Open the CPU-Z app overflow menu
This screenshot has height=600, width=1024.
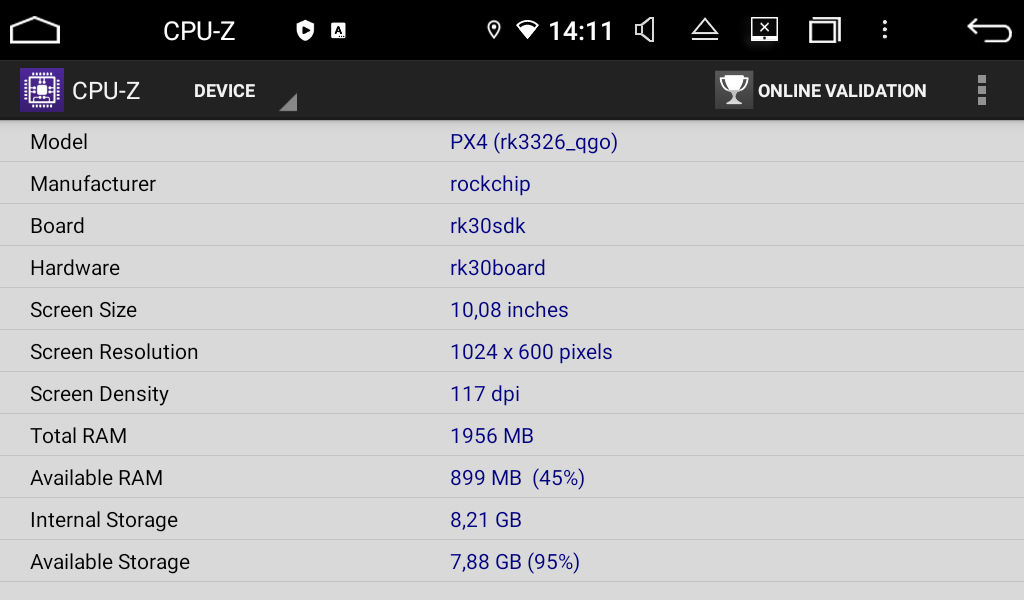(x=982, y=90)
